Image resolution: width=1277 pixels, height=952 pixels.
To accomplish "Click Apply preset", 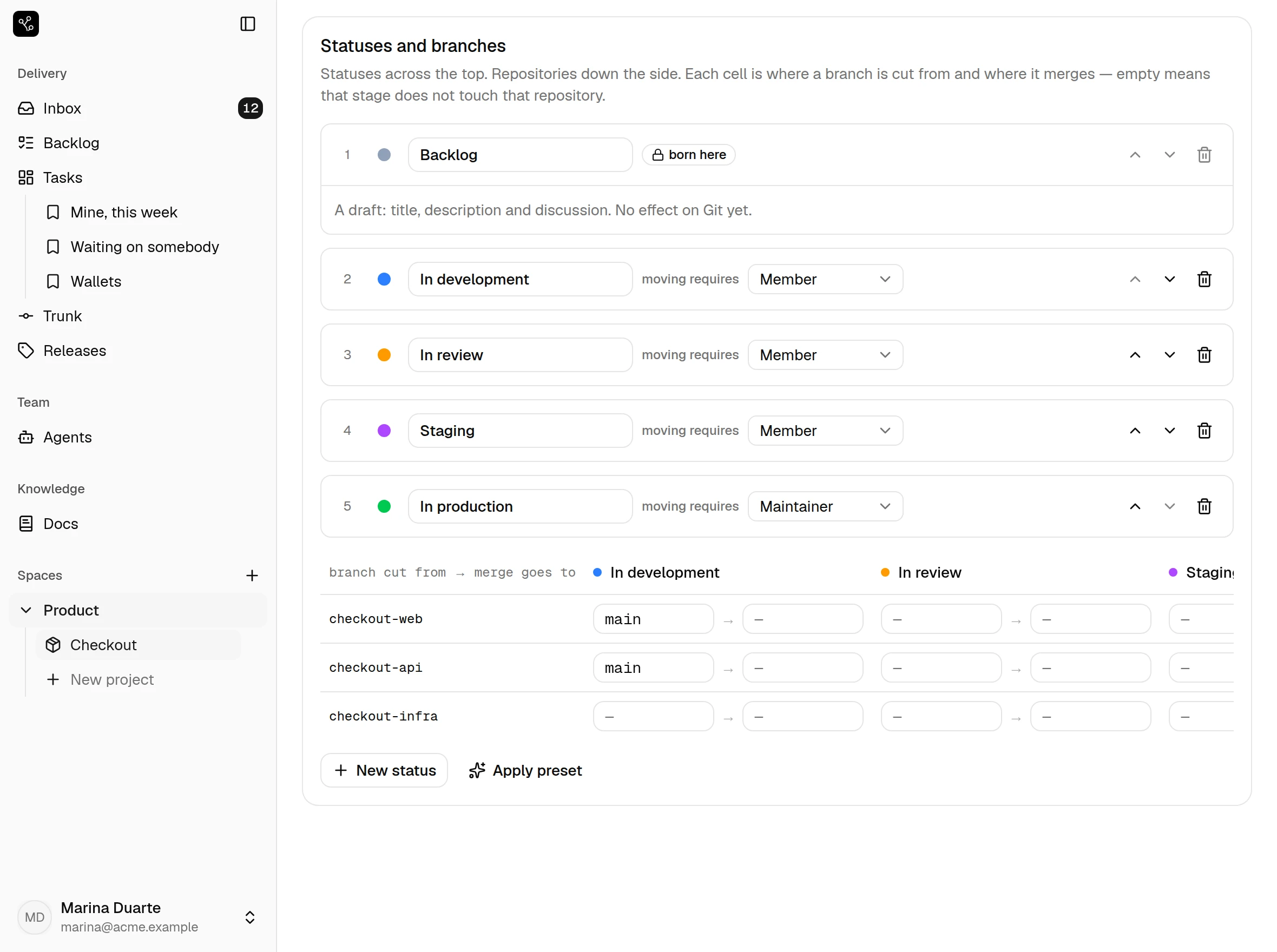I will click(525, 770).
